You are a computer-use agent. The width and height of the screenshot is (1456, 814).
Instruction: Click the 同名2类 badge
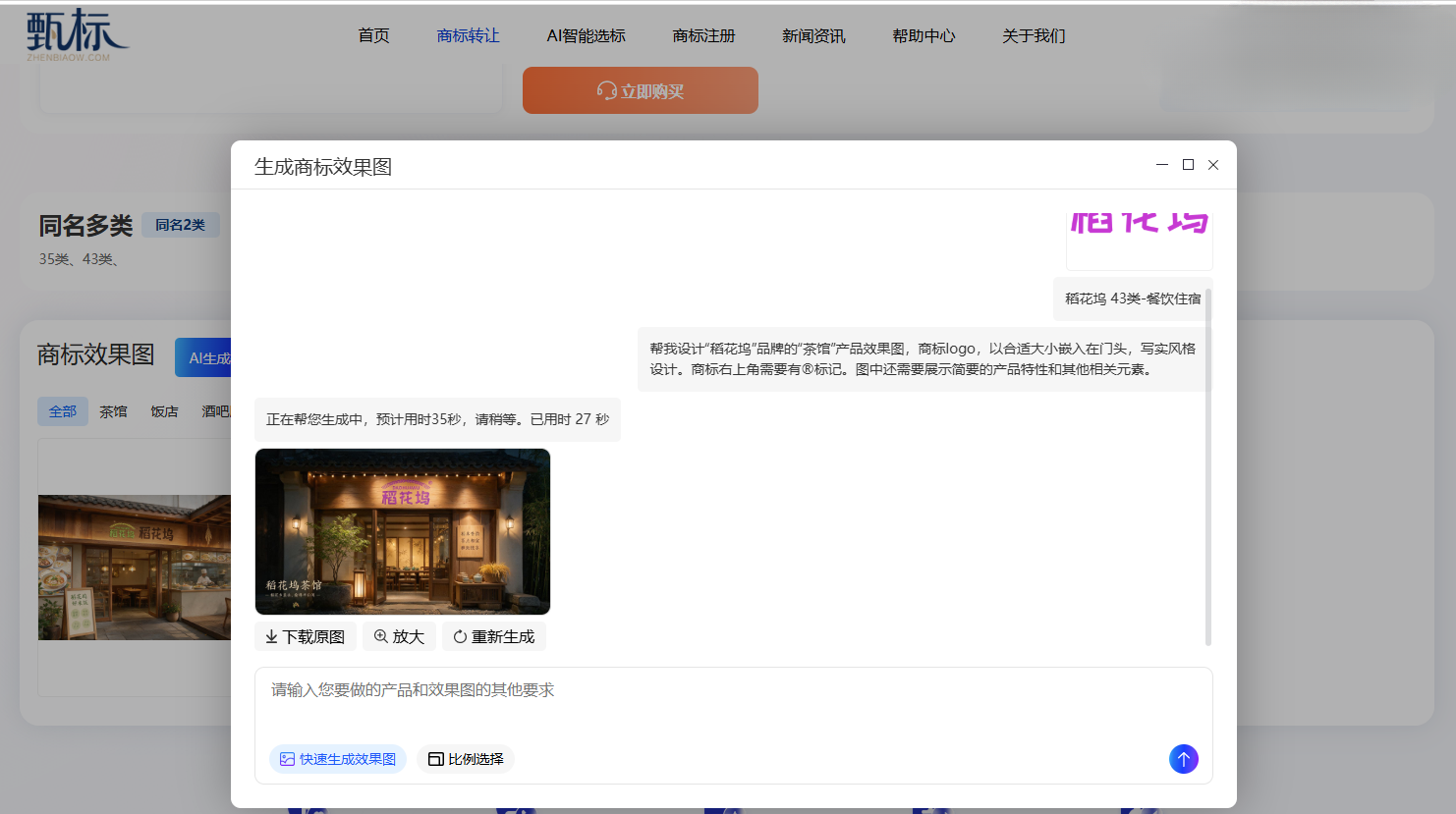tap(181, 225)
